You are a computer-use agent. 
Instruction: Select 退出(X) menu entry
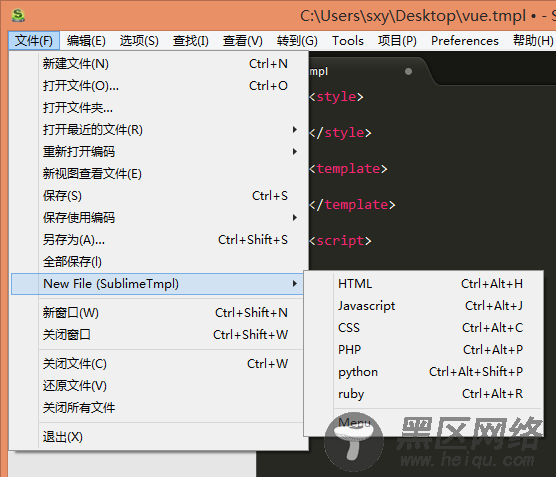click(x=157, y=437)
